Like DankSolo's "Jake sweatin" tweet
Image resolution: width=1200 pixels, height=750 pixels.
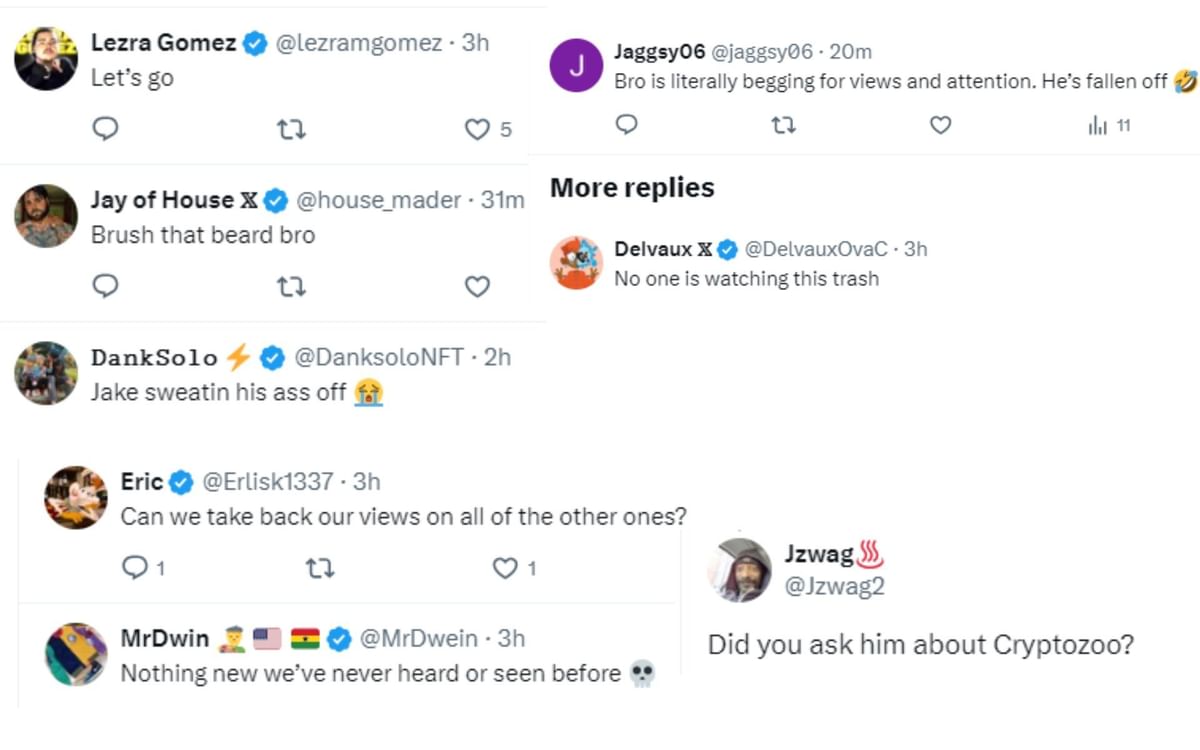(x=477, y=428)
